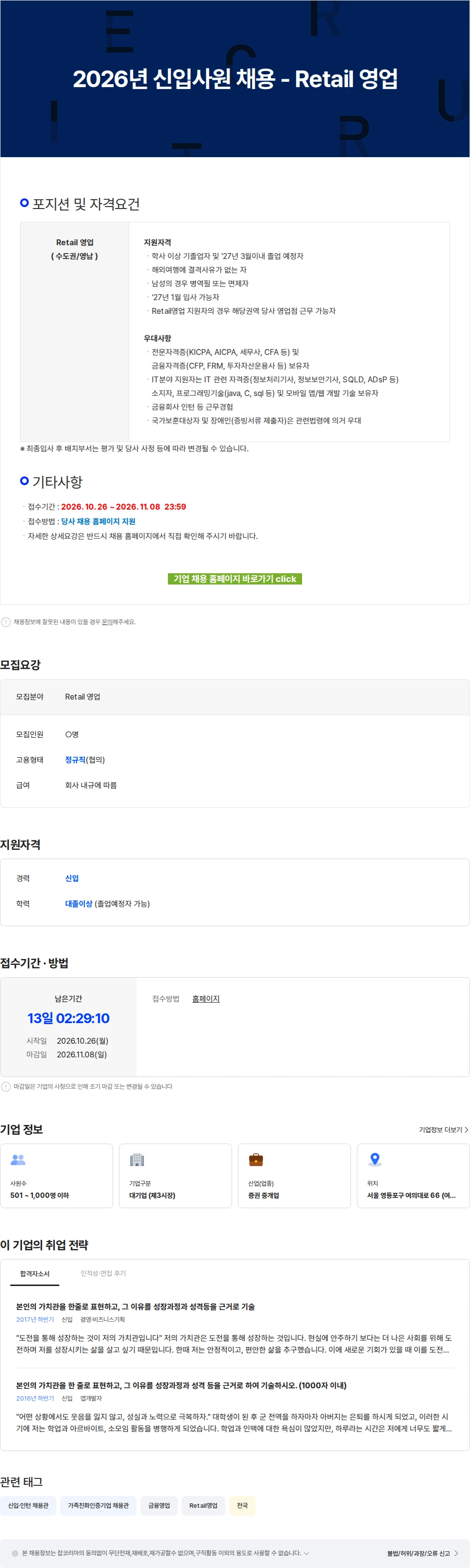470x1568 pixels.
Task: Click the yellow 전국 tag
Action: pos(242,1505)
